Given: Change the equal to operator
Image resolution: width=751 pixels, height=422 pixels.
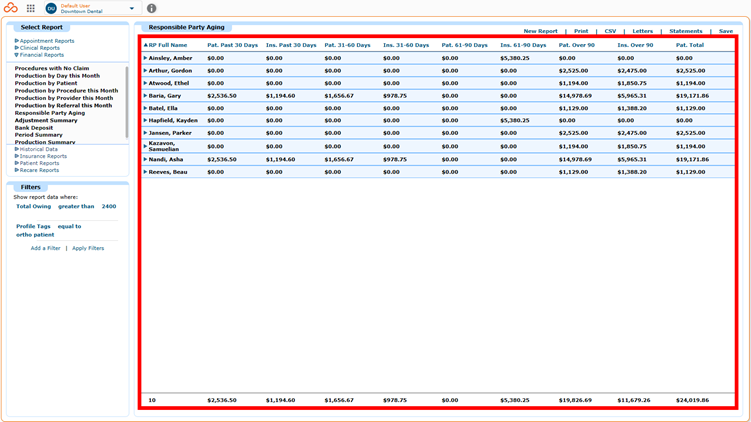Looking at the screenshot, I should [69, 227].
